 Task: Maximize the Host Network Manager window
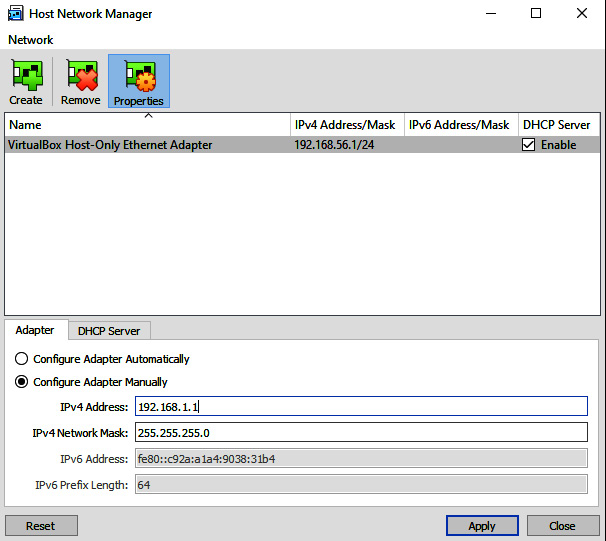(x=536, y=14)
